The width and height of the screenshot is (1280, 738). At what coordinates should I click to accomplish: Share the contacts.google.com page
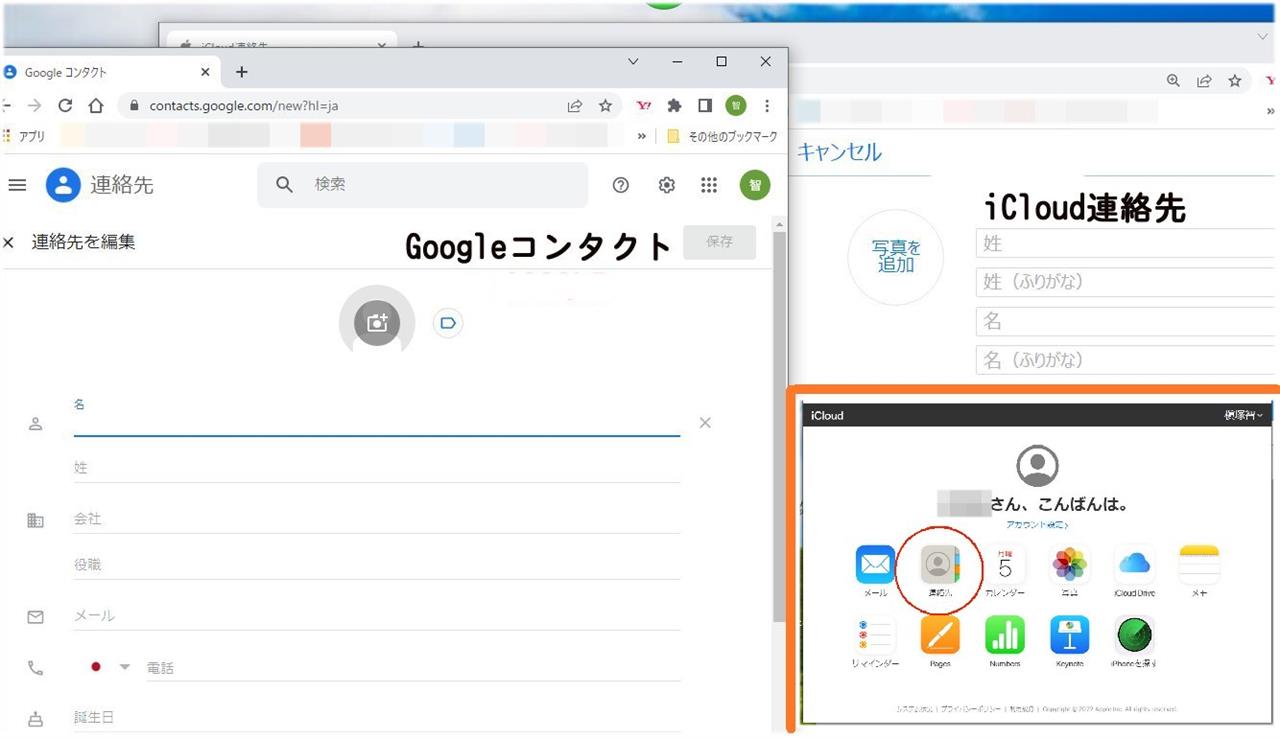[x=575, y=105]
